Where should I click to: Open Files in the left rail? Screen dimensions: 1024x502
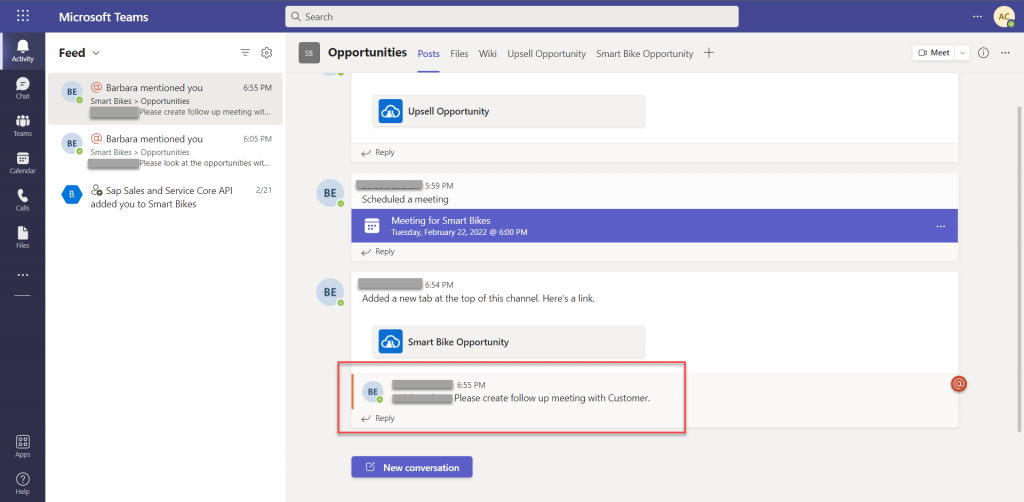(23, 237)
